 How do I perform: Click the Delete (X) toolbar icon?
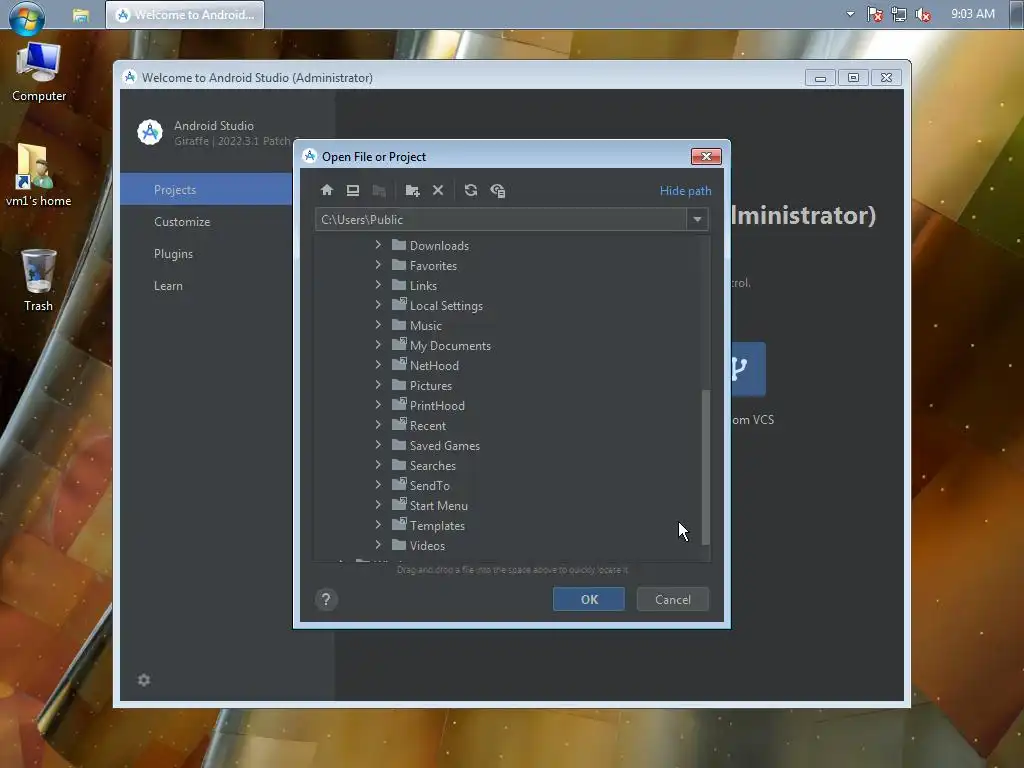click(x=438, y=190)
